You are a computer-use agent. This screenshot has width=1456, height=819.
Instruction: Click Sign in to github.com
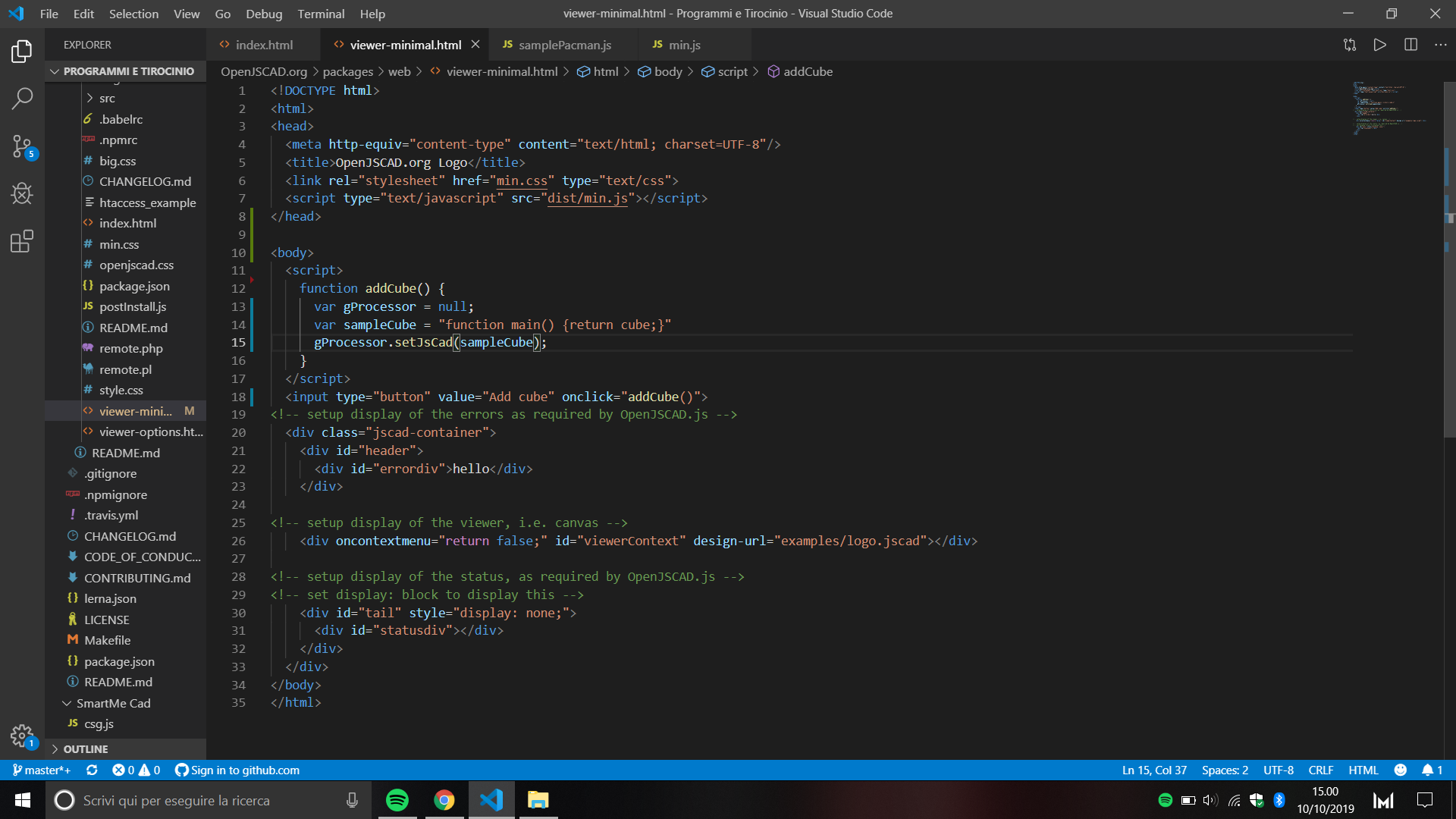237,770
